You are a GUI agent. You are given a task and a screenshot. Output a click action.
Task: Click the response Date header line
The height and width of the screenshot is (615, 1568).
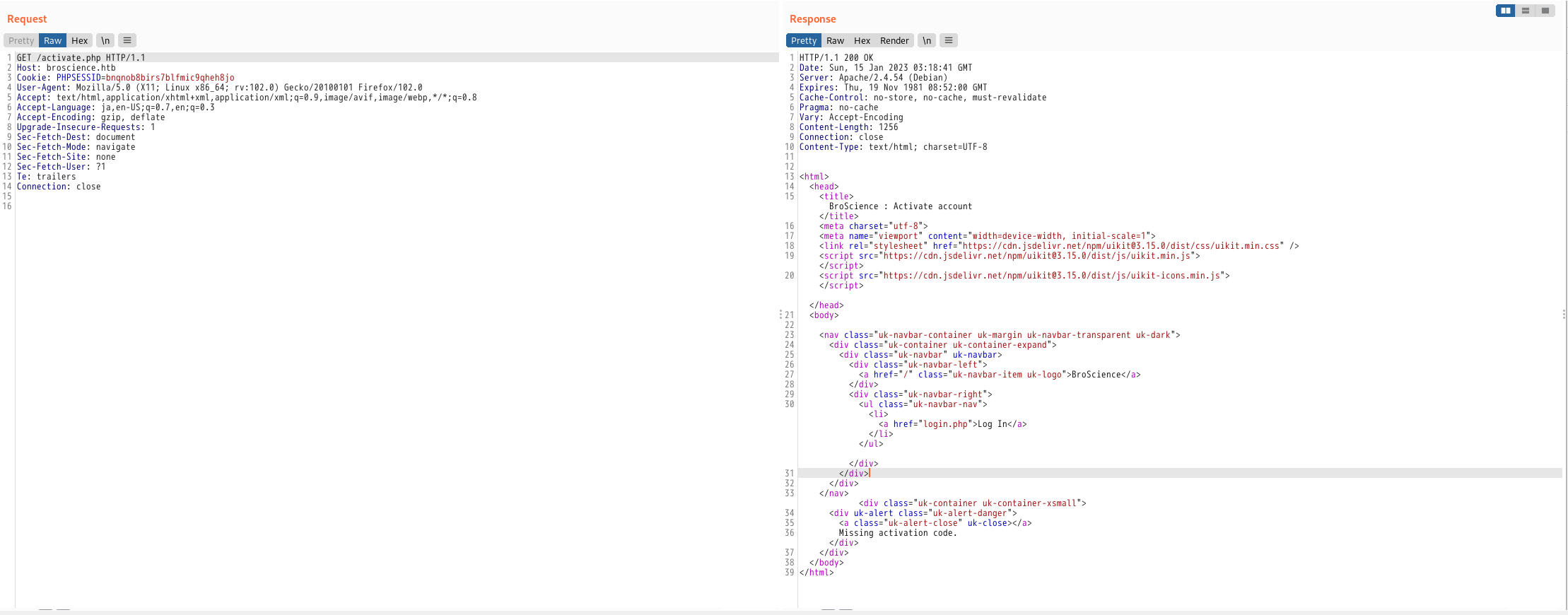pos(886,68)
